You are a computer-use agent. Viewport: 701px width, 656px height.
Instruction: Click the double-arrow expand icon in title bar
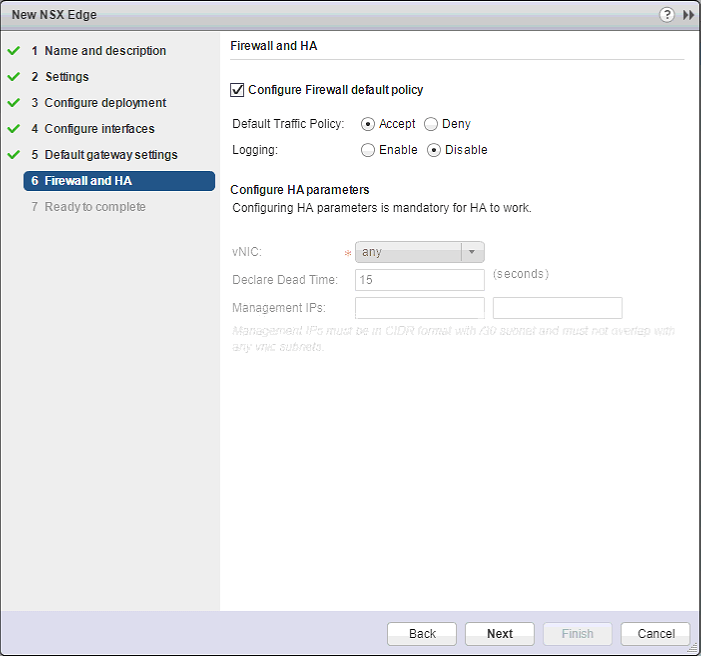(x=688, y=16)
